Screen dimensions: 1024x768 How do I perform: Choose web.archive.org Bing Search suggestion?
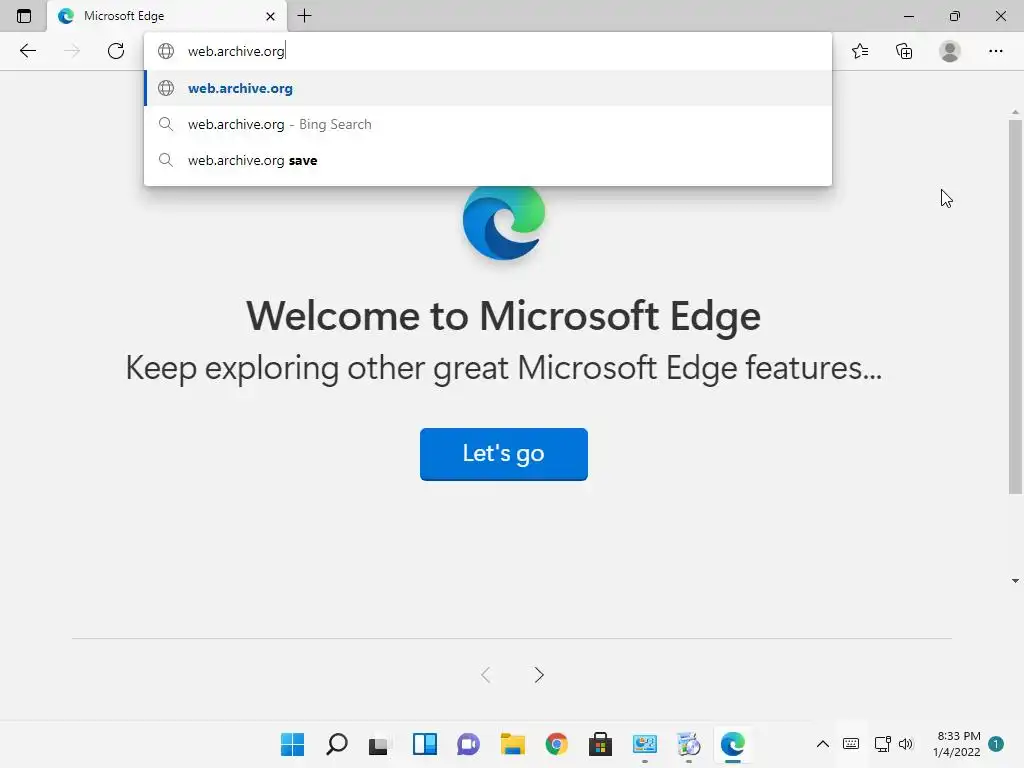pyautogui.click(x=488, y=124)
